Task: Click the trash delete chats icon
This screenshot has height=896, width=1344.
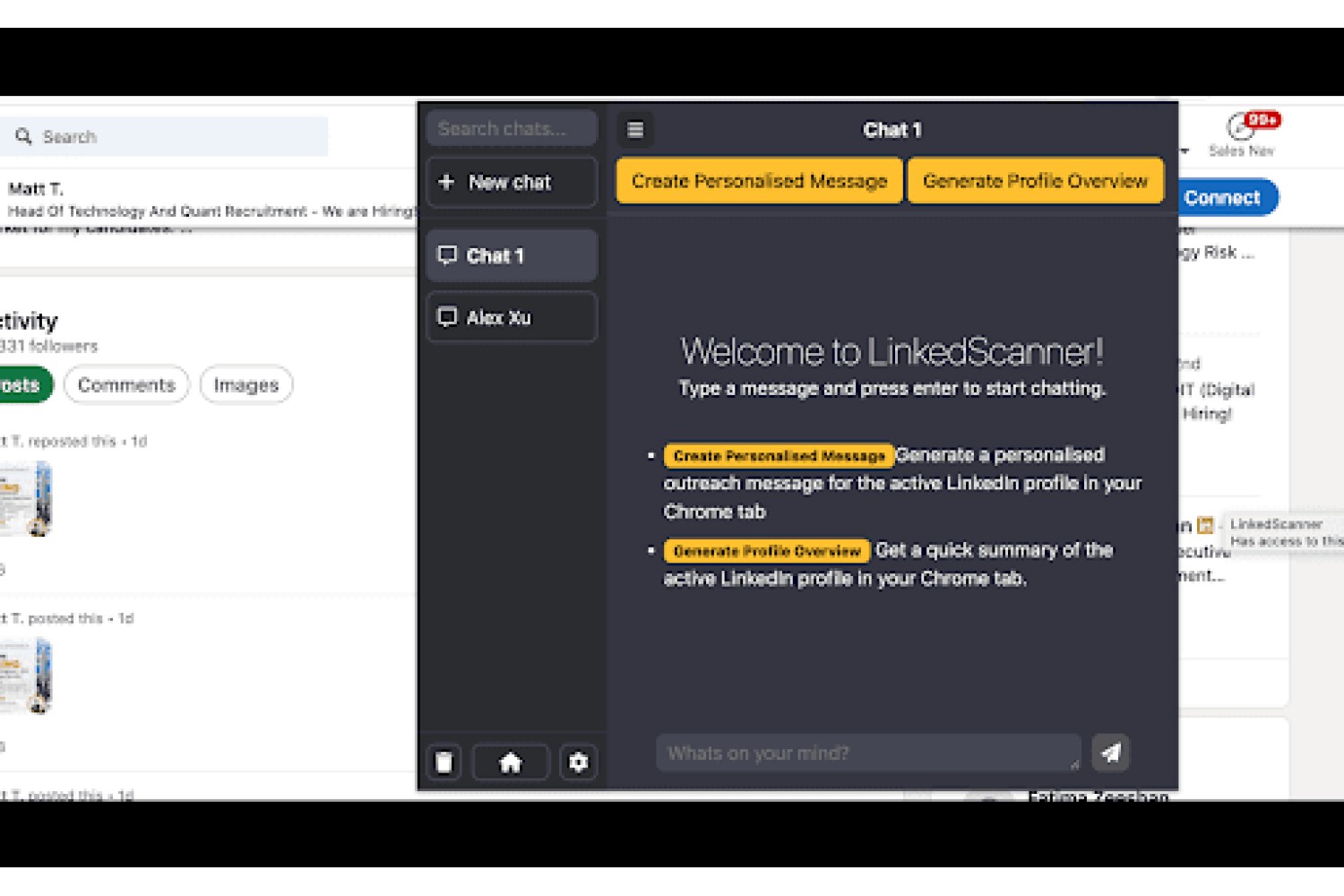Action: tap(444, 762)
